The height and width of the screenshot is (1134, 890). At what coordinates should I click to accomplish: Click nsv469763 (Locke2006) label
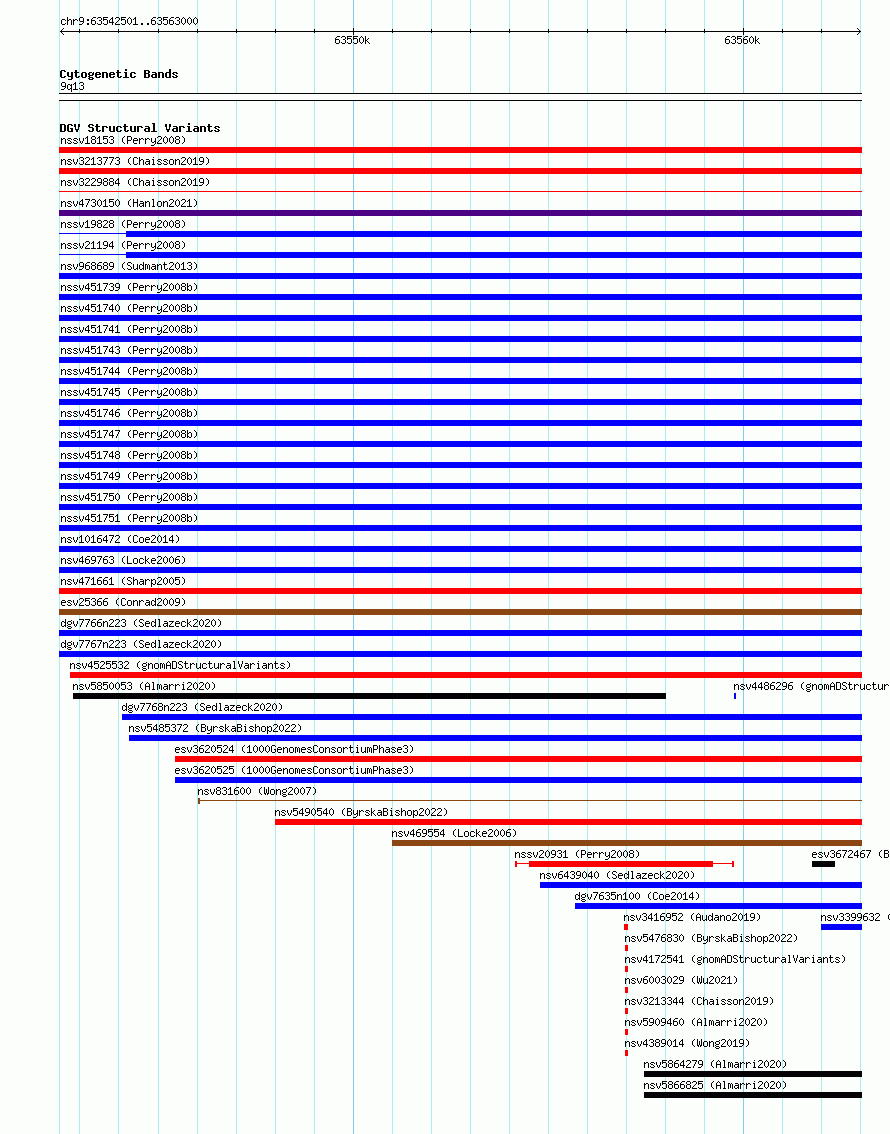coord(123,560)
